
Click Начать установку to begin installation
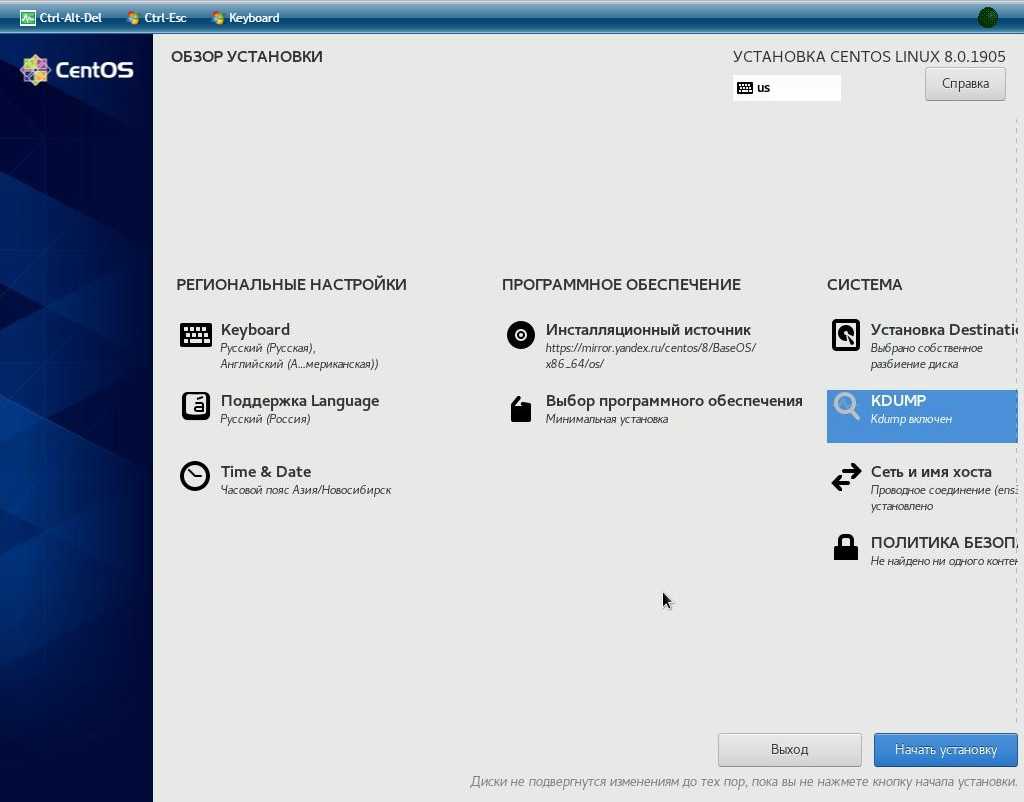coord(945,749)
